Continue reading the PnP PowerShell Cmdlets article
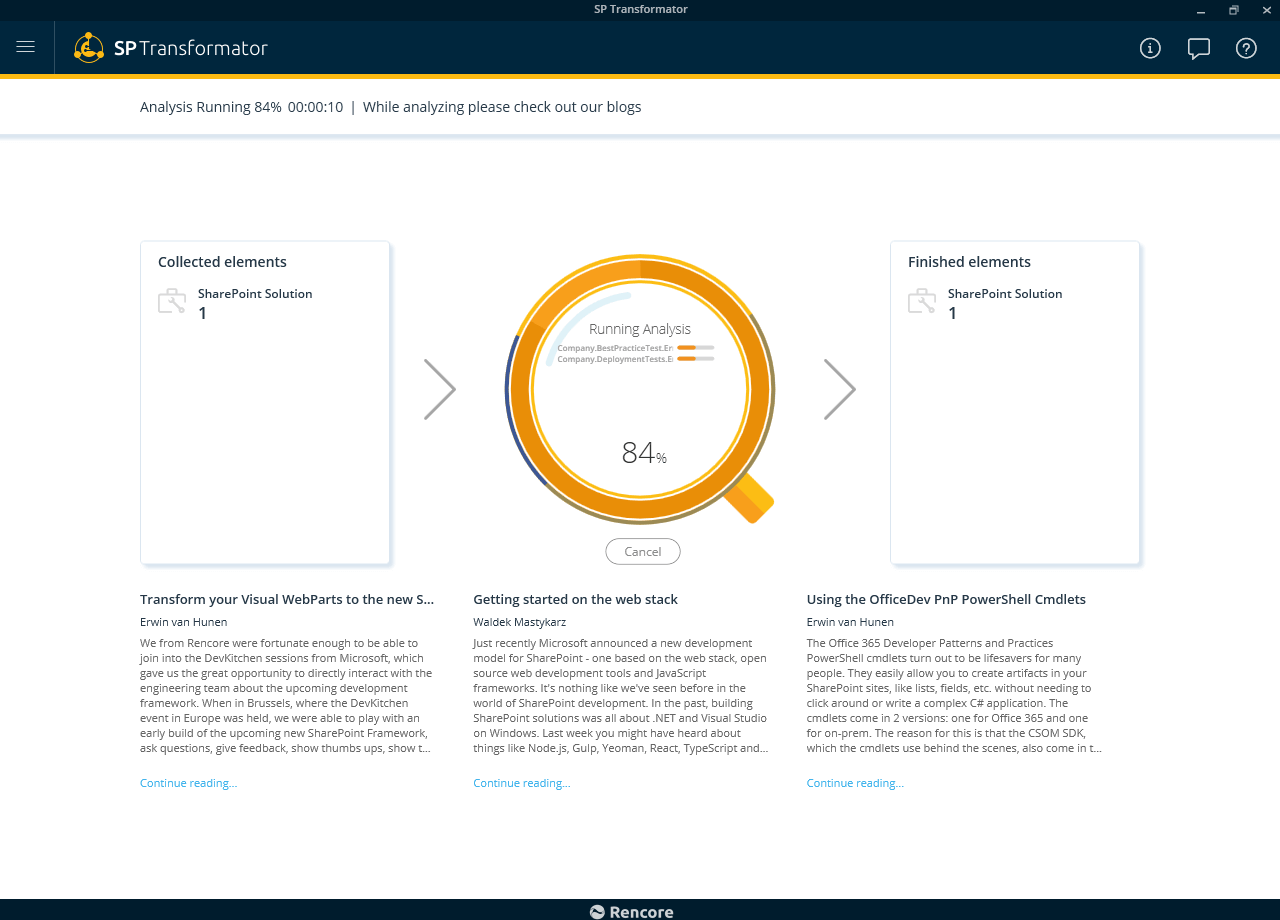Image resolution: width=1280 pixels, height=920 pixels. (855, 783)
